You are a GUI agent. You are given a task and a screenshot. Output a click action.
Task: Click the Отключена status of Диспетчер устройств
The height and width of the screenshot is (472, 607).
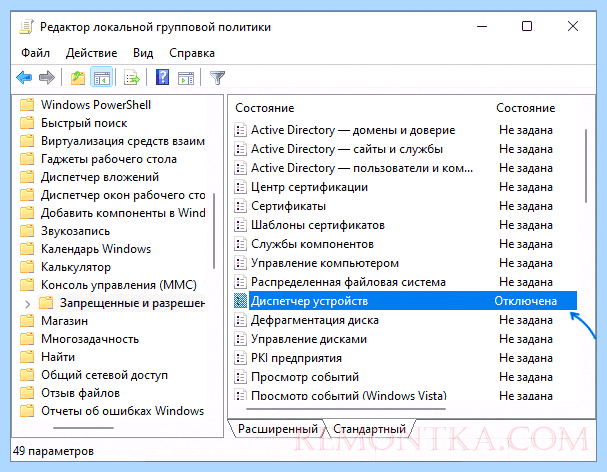525,301
